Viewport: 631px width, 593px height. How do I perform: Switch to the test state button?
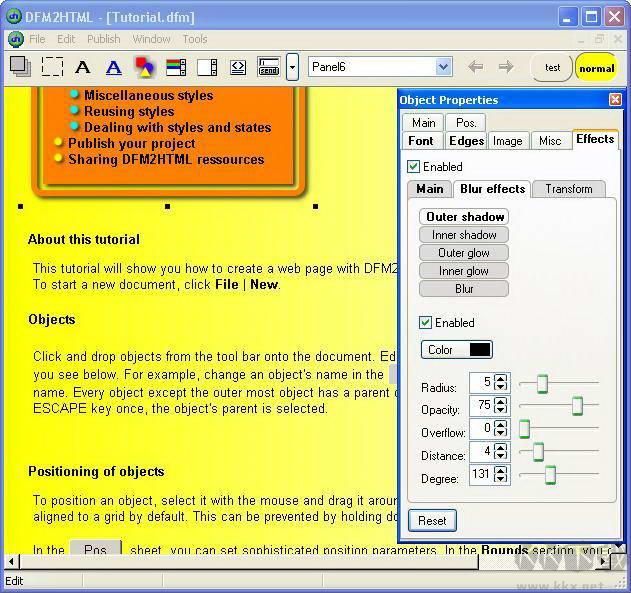[552, 68]
